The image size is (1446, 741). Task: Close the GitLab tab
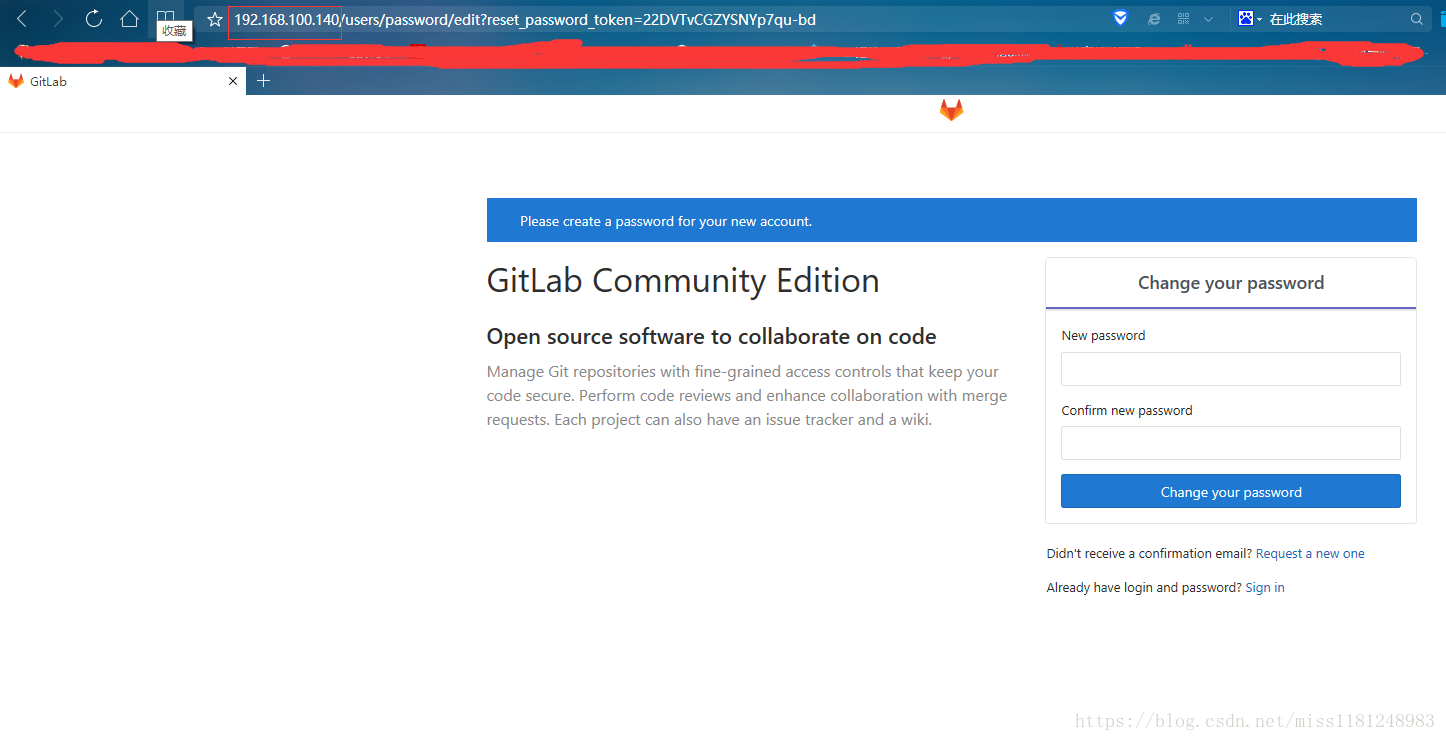233,81
